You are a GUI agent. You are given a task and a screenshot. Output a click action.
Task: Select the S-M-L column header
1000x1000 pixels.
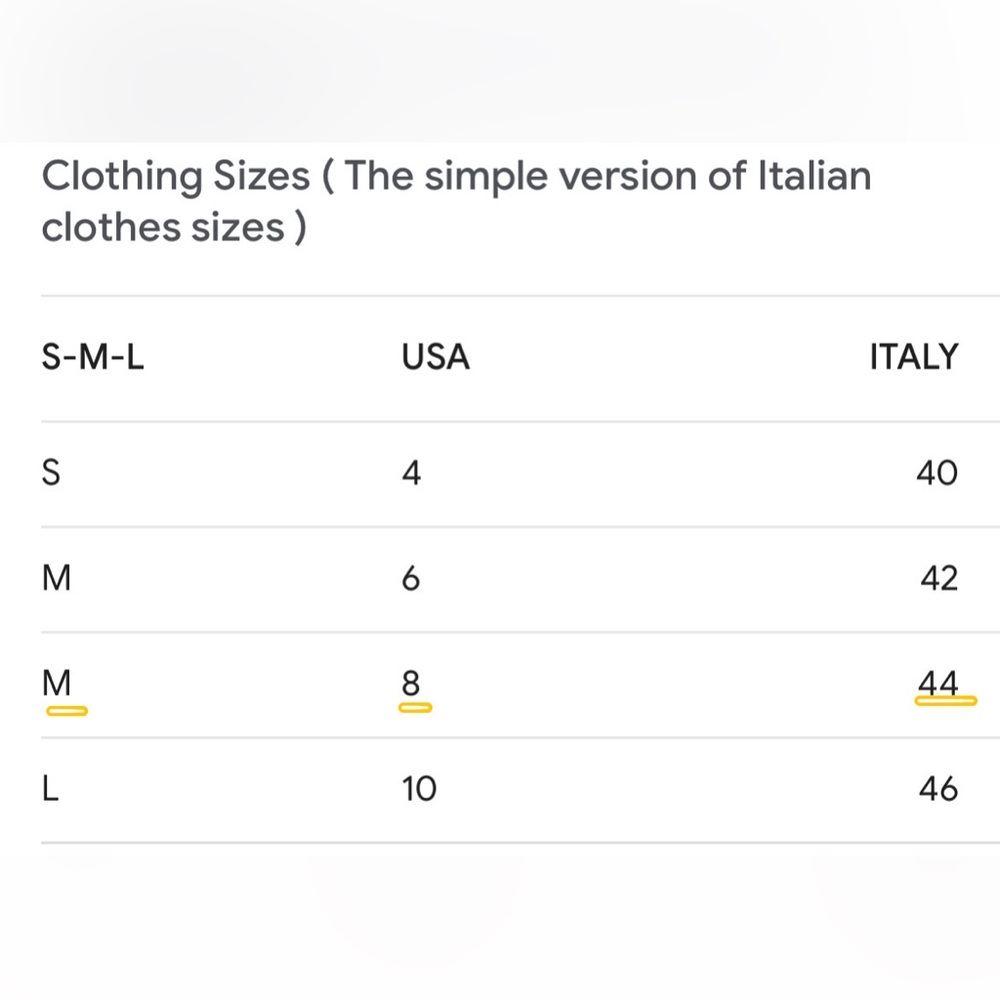[x=93, y=357]
